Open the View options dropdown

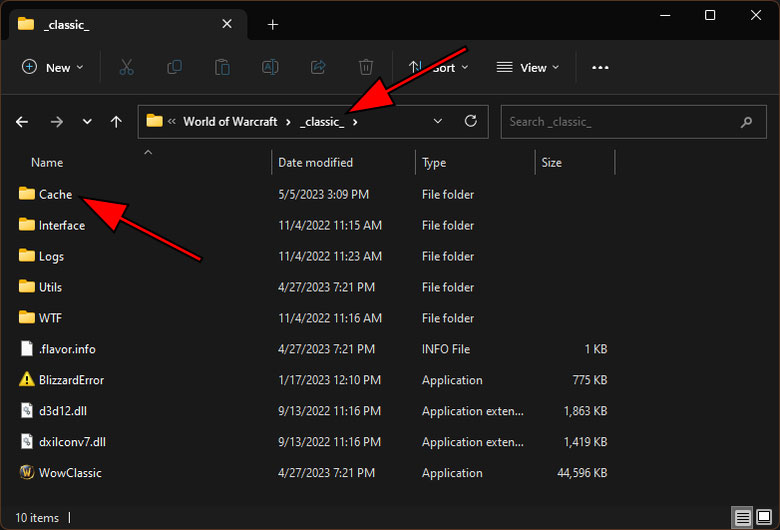click(528, 67)
